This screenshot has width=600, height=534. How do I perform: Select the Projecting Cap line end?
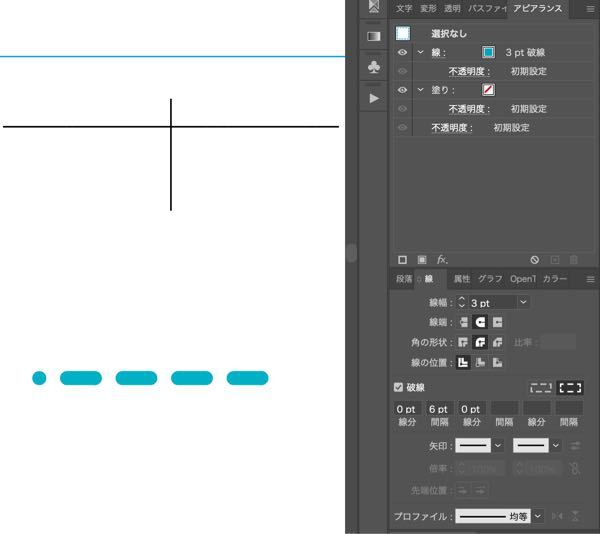(x=497, y=322)
